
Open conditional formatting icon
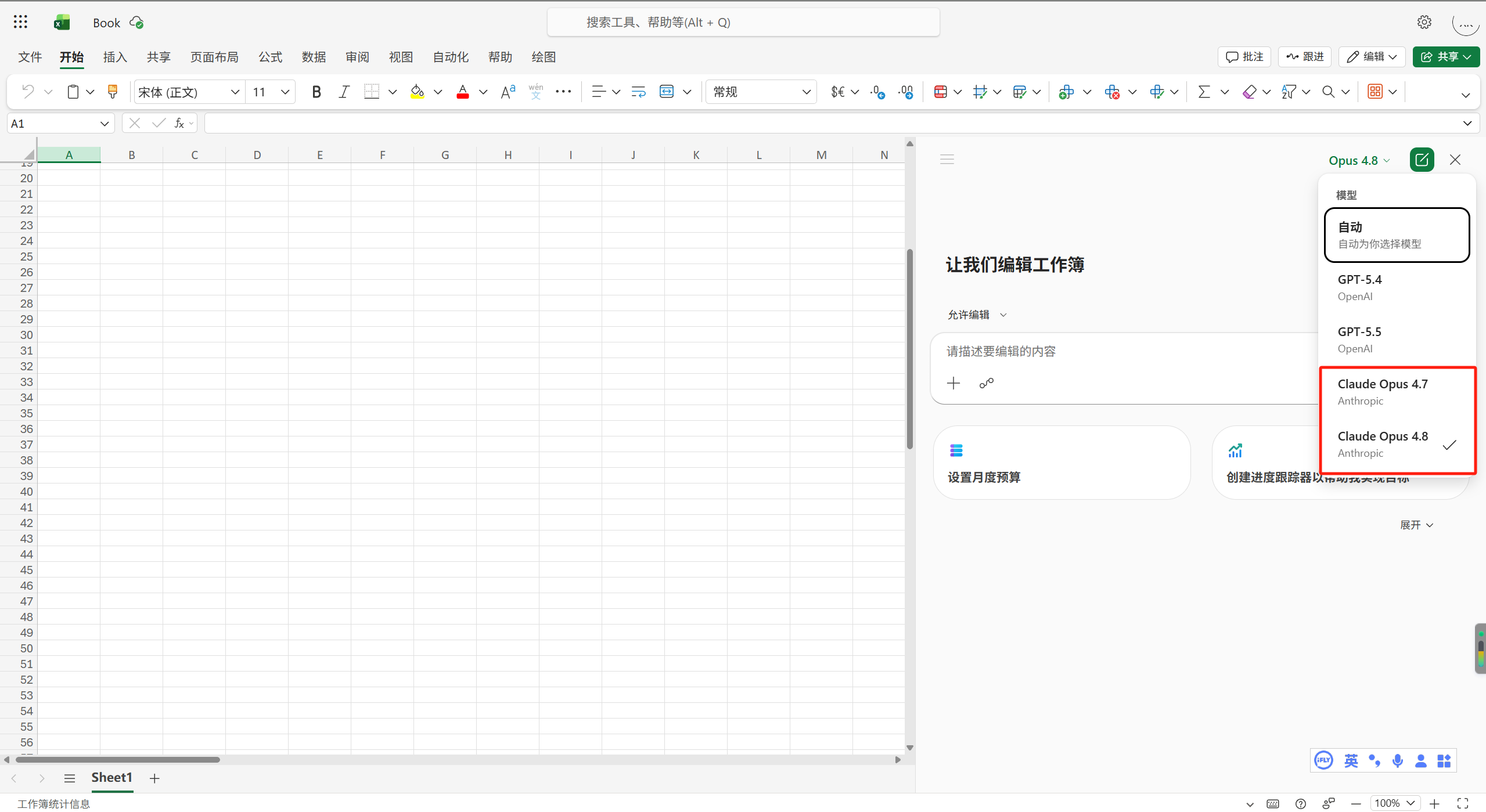[941, 92]
